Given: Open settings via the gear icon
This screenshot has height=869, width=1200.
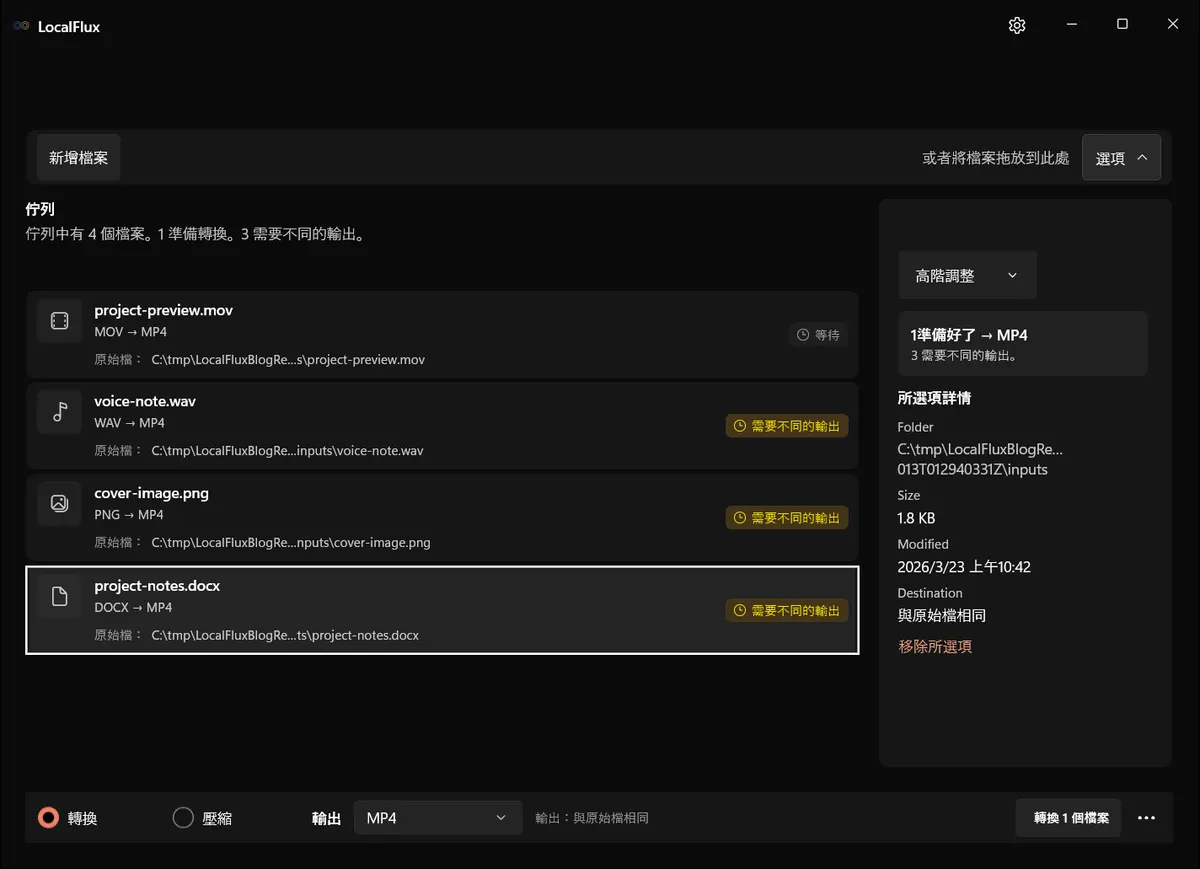Looking at the screenshot, I should coord(1017,26).
